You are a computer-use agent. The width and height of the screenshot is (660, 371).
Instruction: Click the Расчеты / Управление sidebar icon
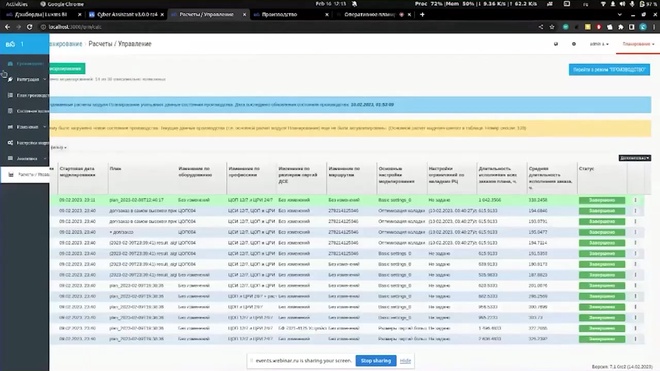coord(11,174)
